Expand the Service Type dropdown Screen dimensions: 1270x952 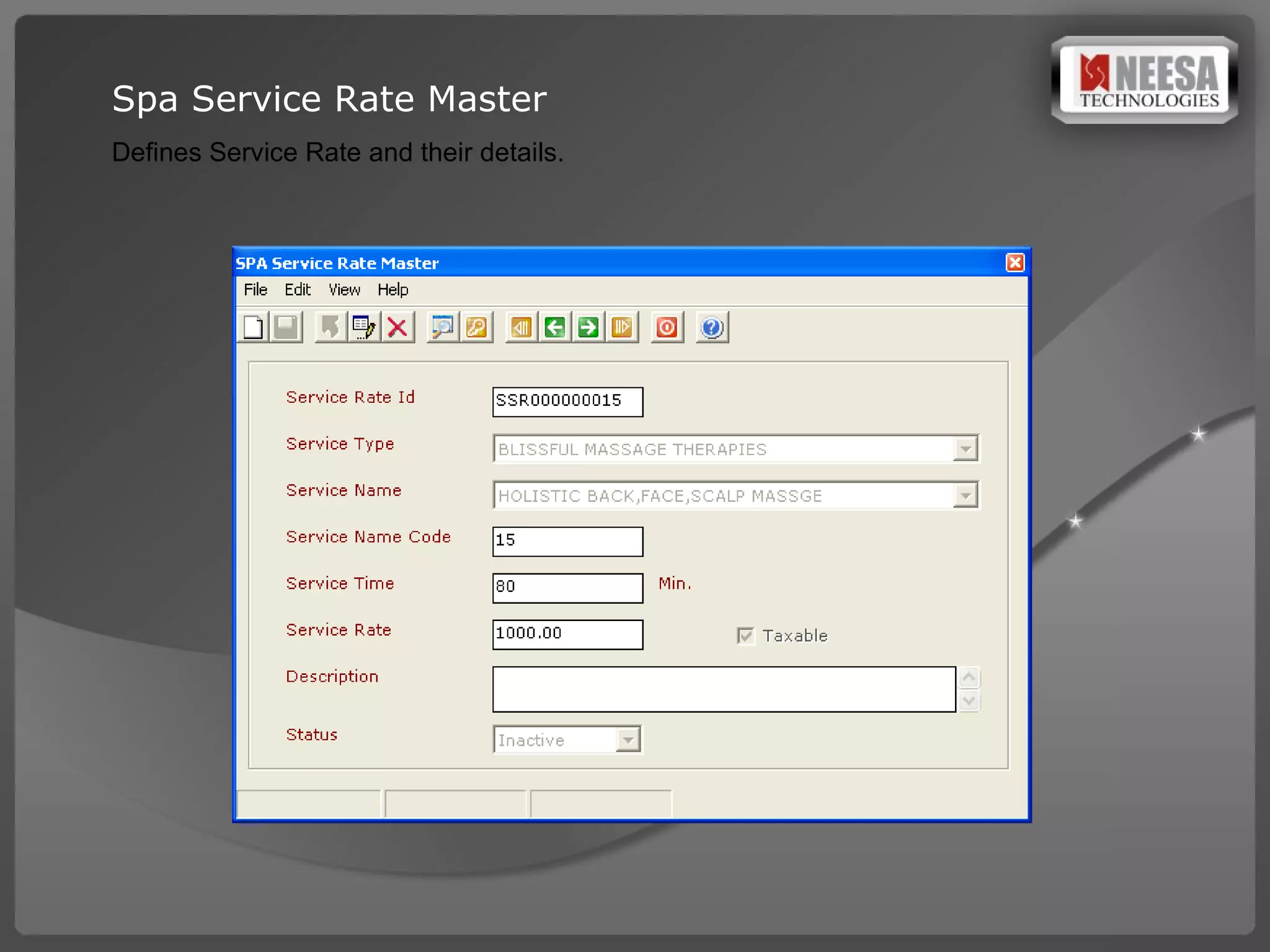click(966, 449)
